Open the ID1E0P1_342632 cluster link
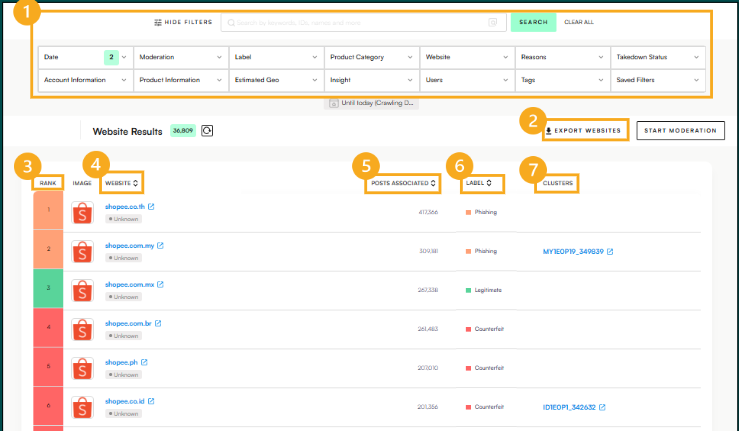The width and height of the screenshot is (739, 431). pyautogui.click(x=569, y=407)
